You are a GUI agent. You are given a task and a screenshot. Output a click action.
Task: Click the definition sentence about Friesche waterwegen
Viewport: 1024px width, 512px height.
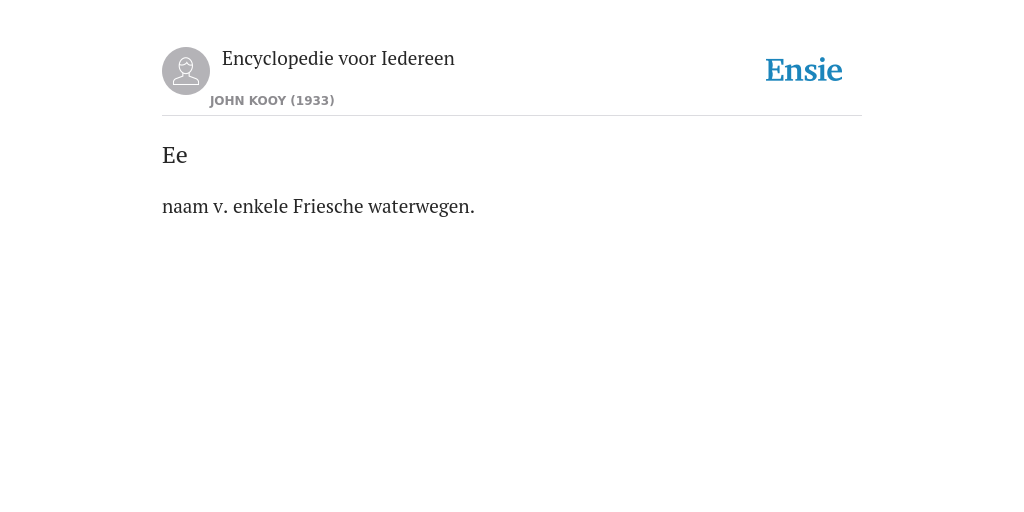tap(318, 206)
